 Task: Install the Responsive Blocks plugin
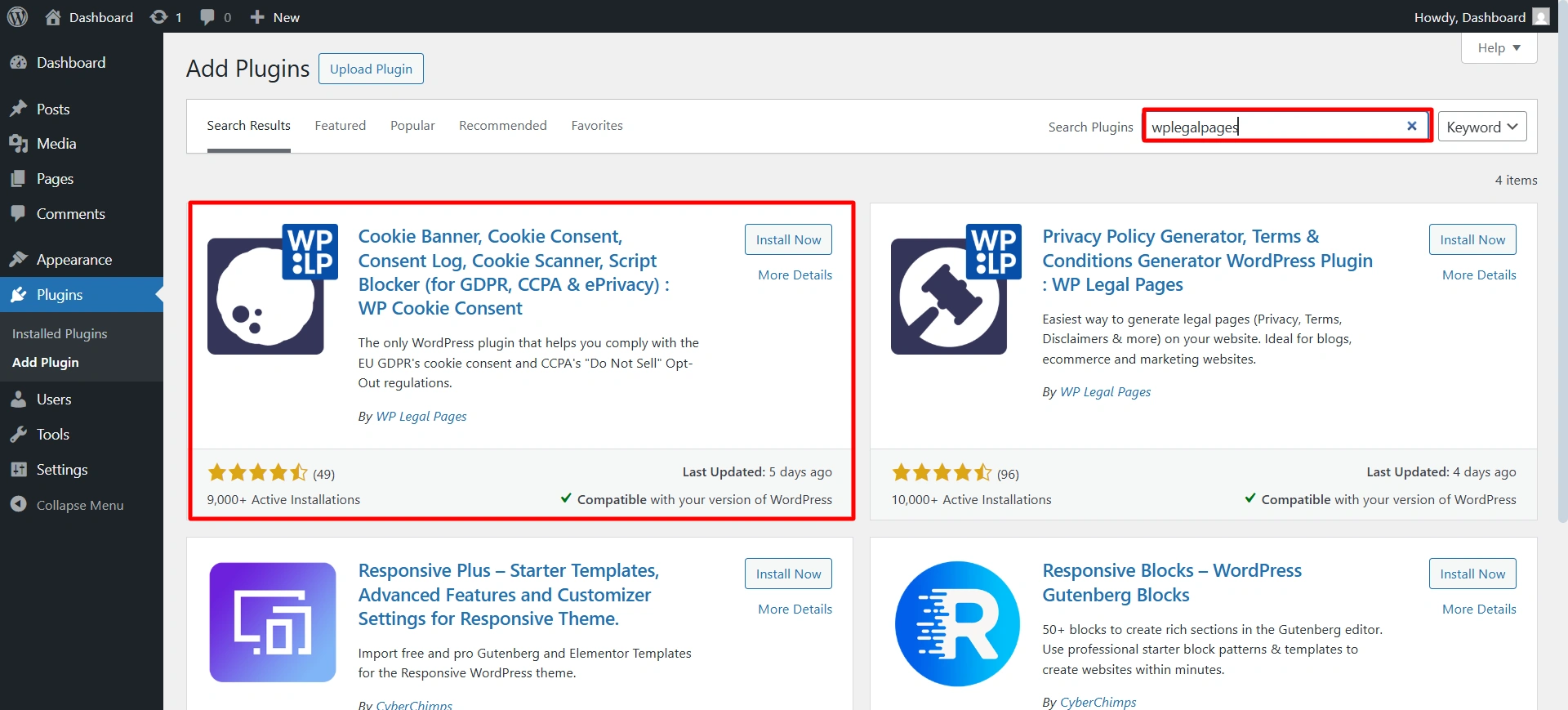[1472, 574]
